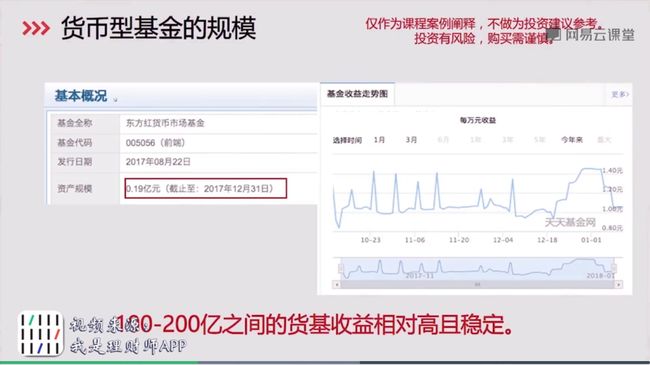Click the triple-chevron icon before slide title

click(x=36, y=28)
